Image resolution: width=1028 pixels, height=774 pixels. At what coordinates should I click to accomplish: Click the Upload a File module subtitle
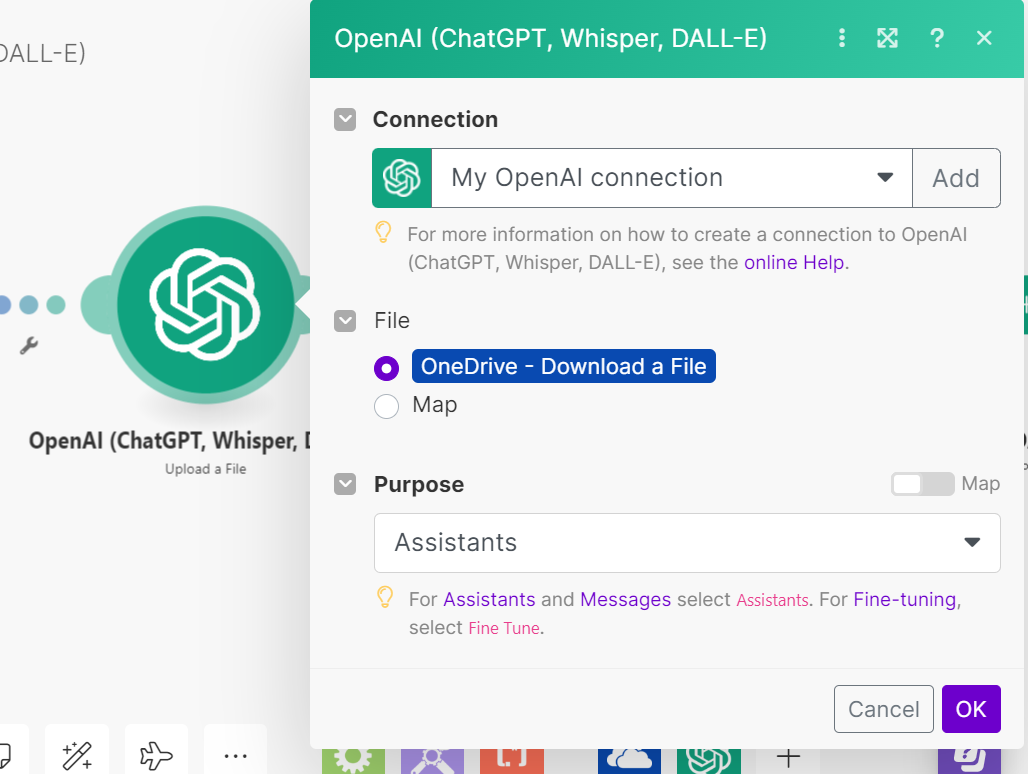[x=205, y=469]
